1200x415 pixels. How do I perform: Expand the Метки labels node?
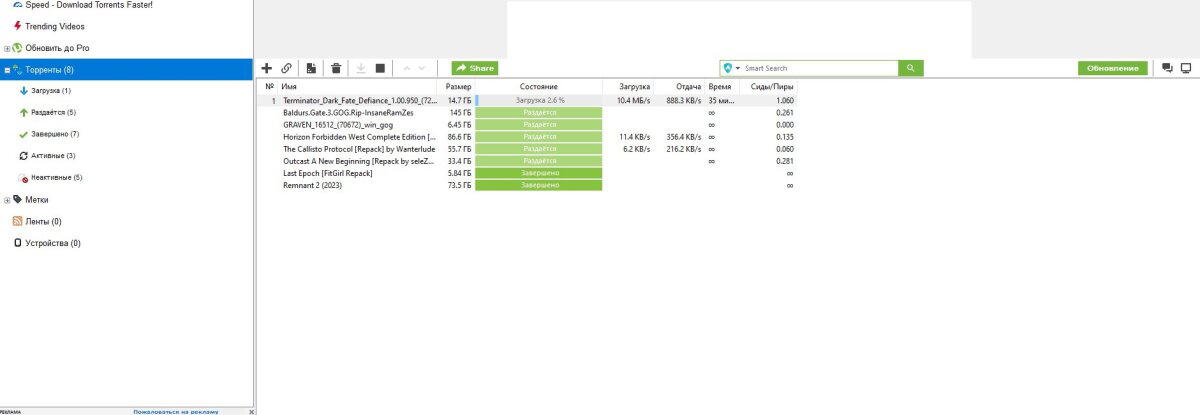[7, 199]
